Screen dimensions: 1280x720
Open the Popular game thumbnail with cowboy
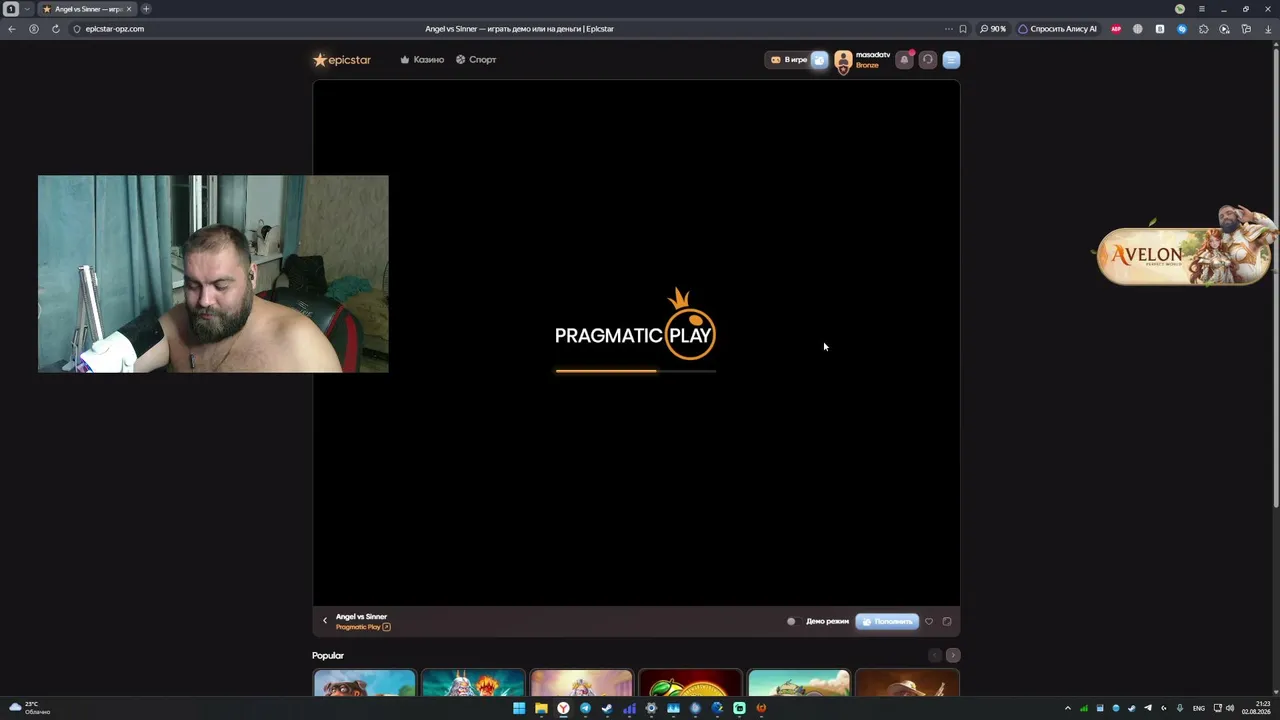pos(907,683)
